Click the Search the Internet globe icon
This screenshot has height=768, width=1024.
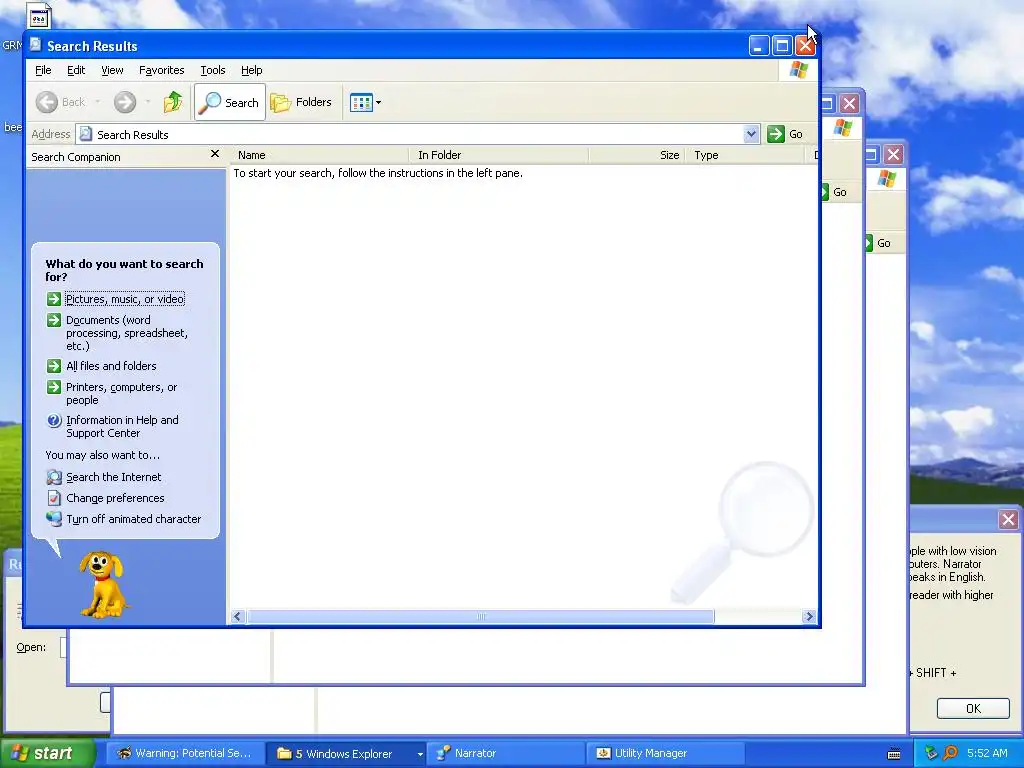[x=54, y=477]
